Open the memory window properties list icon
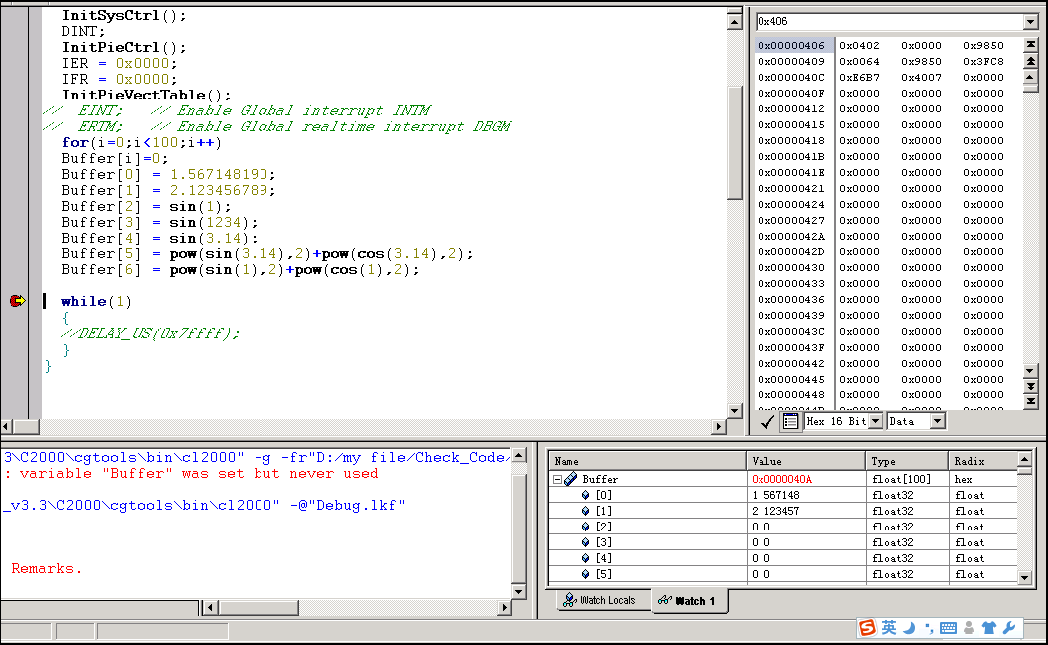 790,421
